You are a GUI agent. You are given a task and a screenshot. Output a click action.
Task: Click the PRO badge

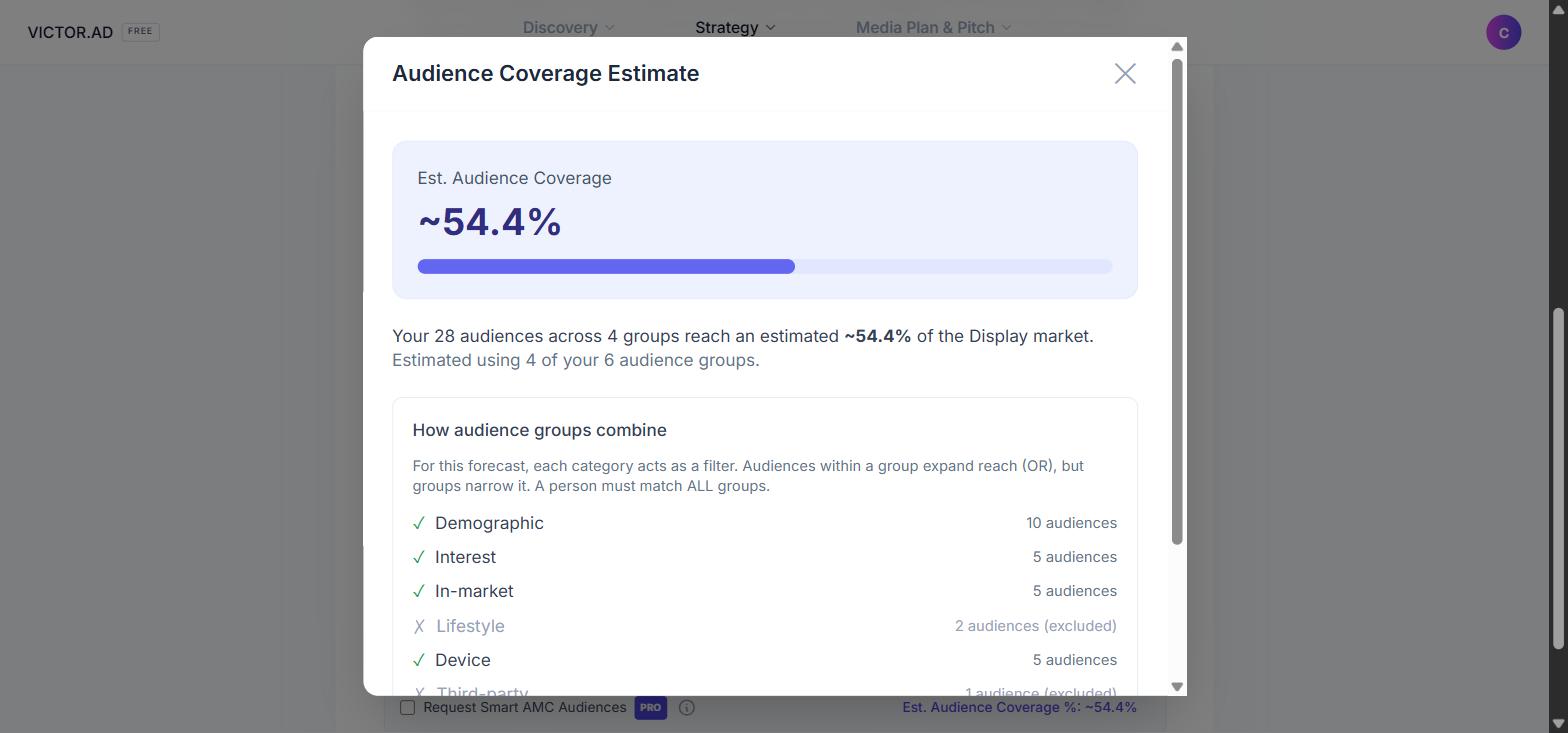(x=650, y=707)
